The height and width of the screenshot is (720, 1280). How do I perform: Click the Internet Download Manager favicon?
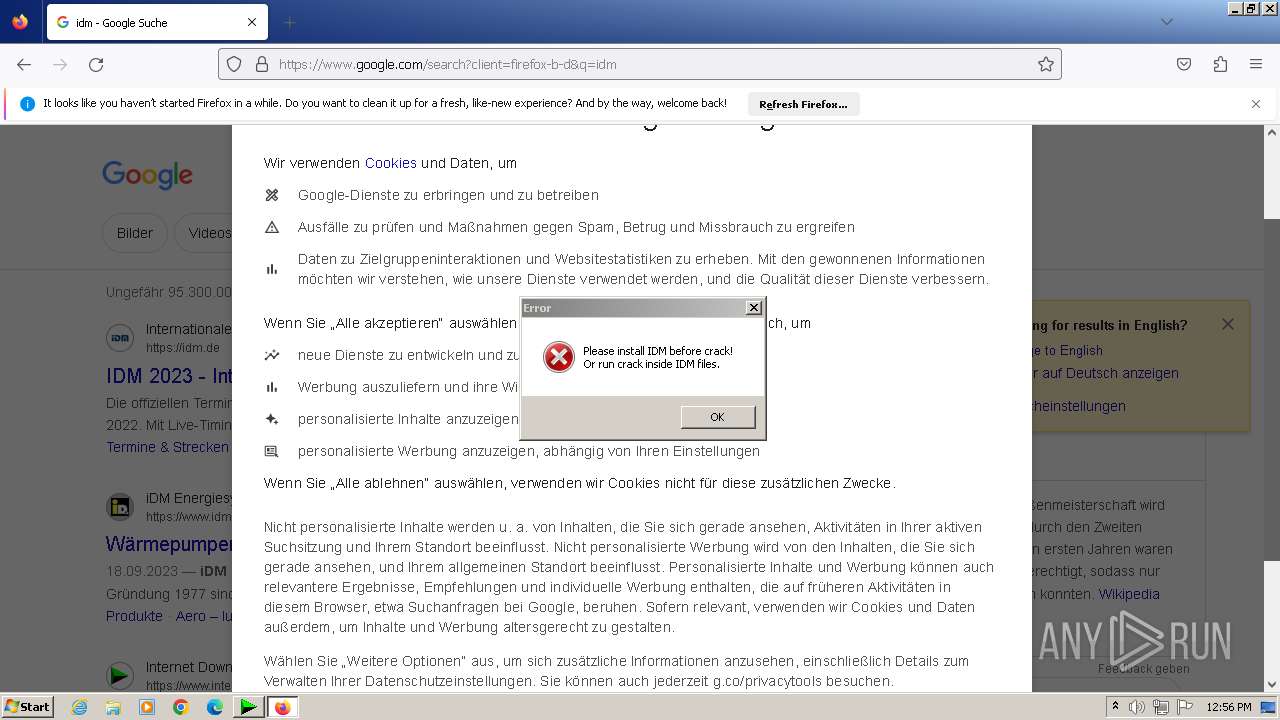point(120,675)
